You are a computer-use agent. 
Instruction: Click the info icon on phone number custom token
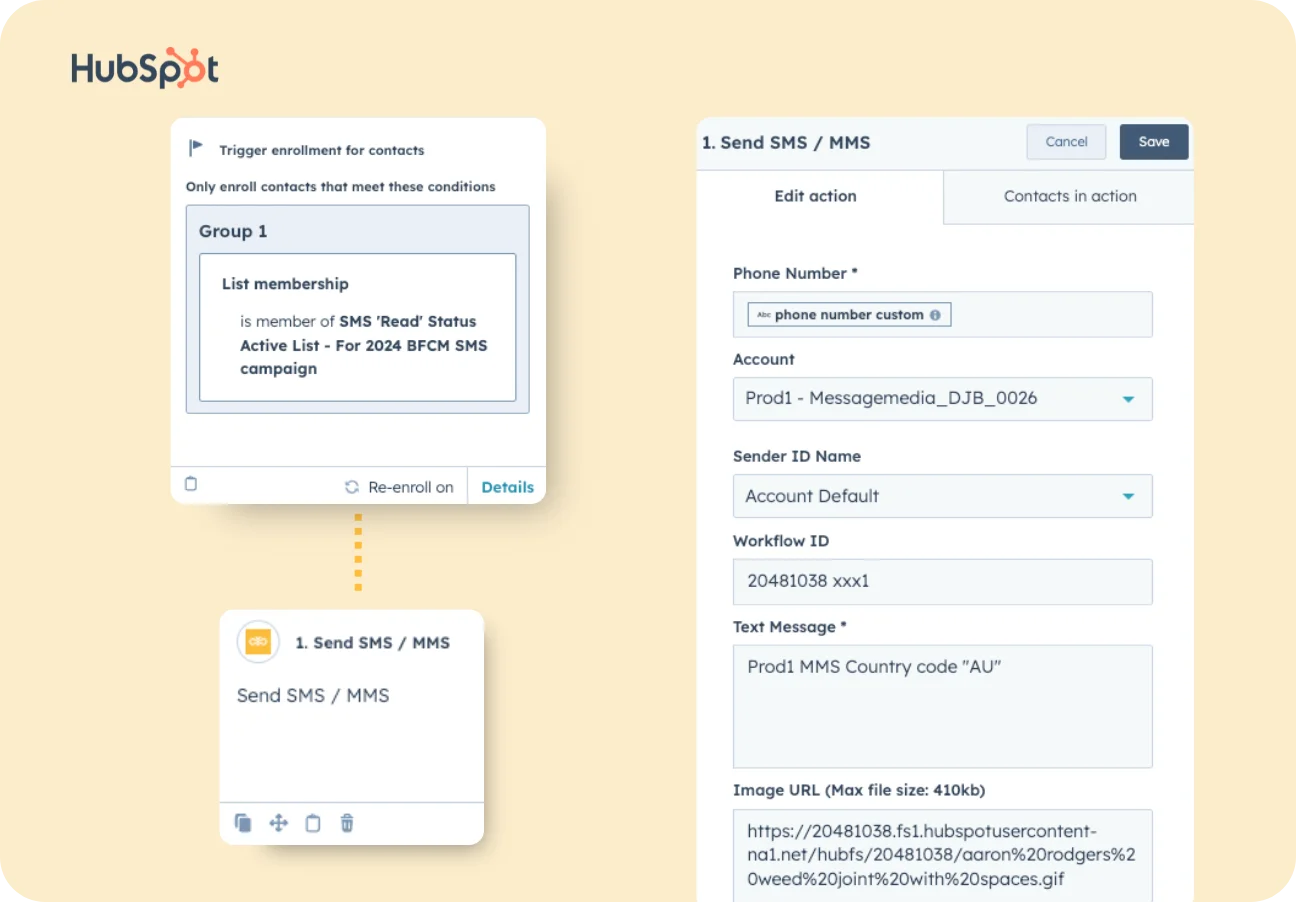pyautogui.click(x=935, y=314)
